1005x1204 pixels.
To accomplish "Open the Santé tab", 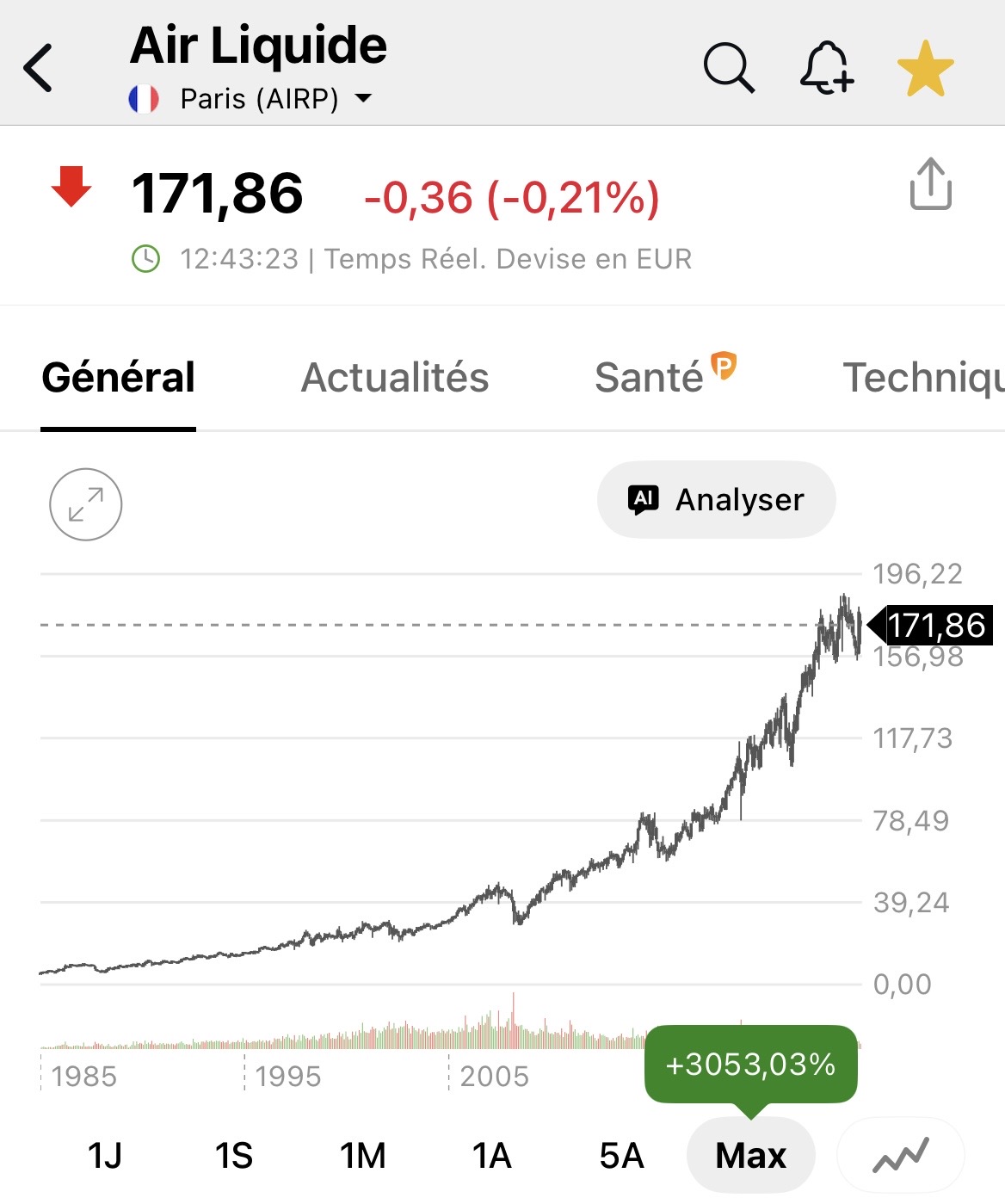I will click(649, 378).
